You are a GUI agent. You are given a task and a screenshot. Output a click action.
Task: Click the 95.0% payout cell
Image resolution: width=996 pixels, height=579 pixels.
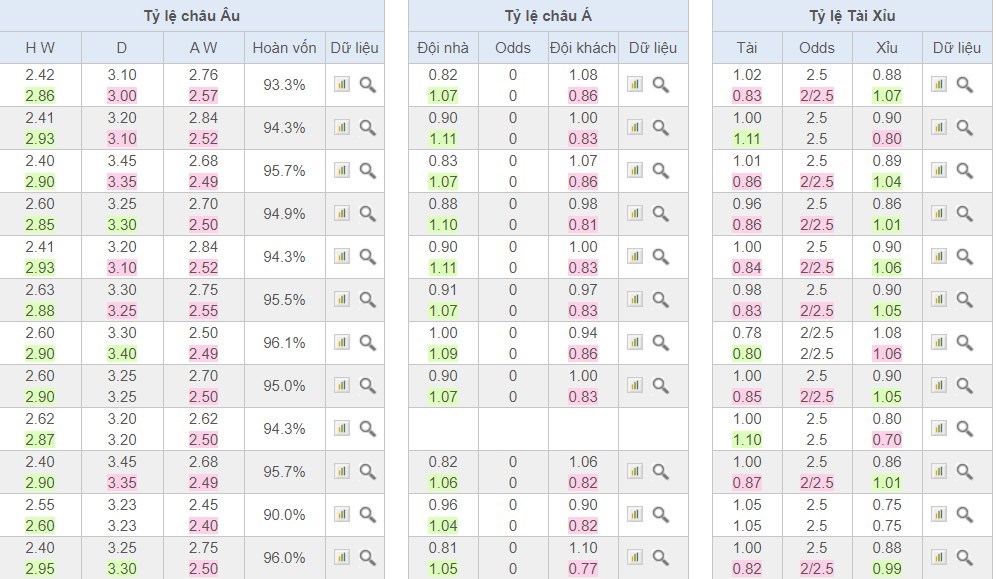[x=284, y=386]
